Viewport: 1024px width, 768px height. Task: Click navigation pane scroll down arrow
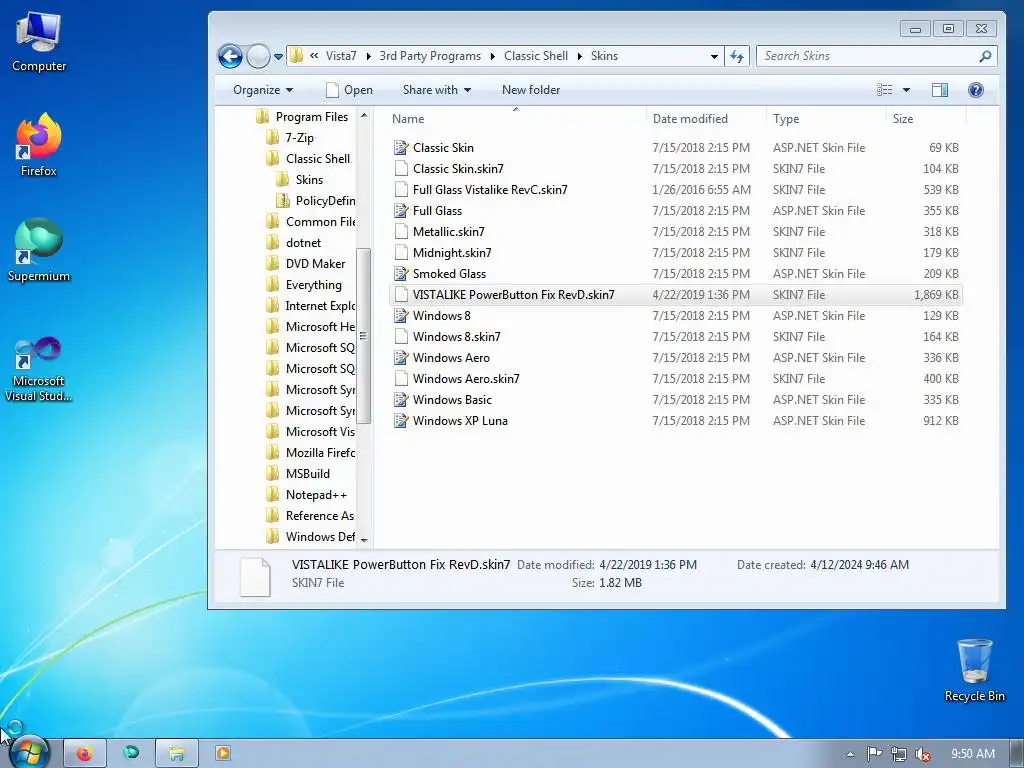pyautogui.click(x=364, y=541)
